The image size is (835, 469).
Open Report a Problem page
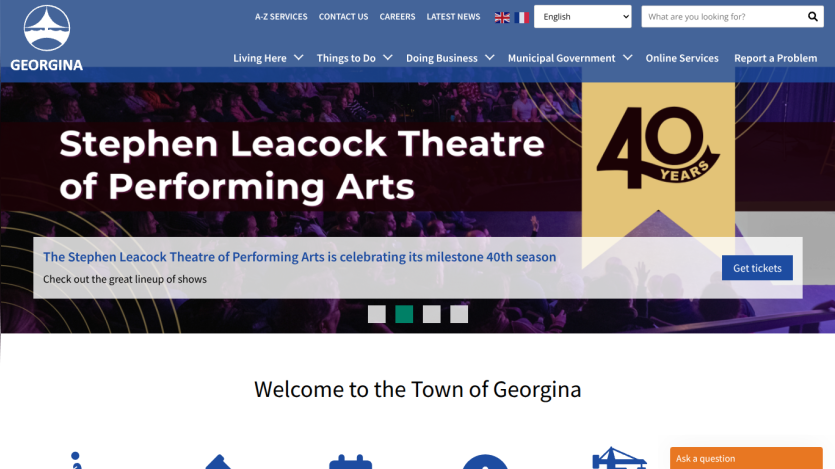(775, 58)
